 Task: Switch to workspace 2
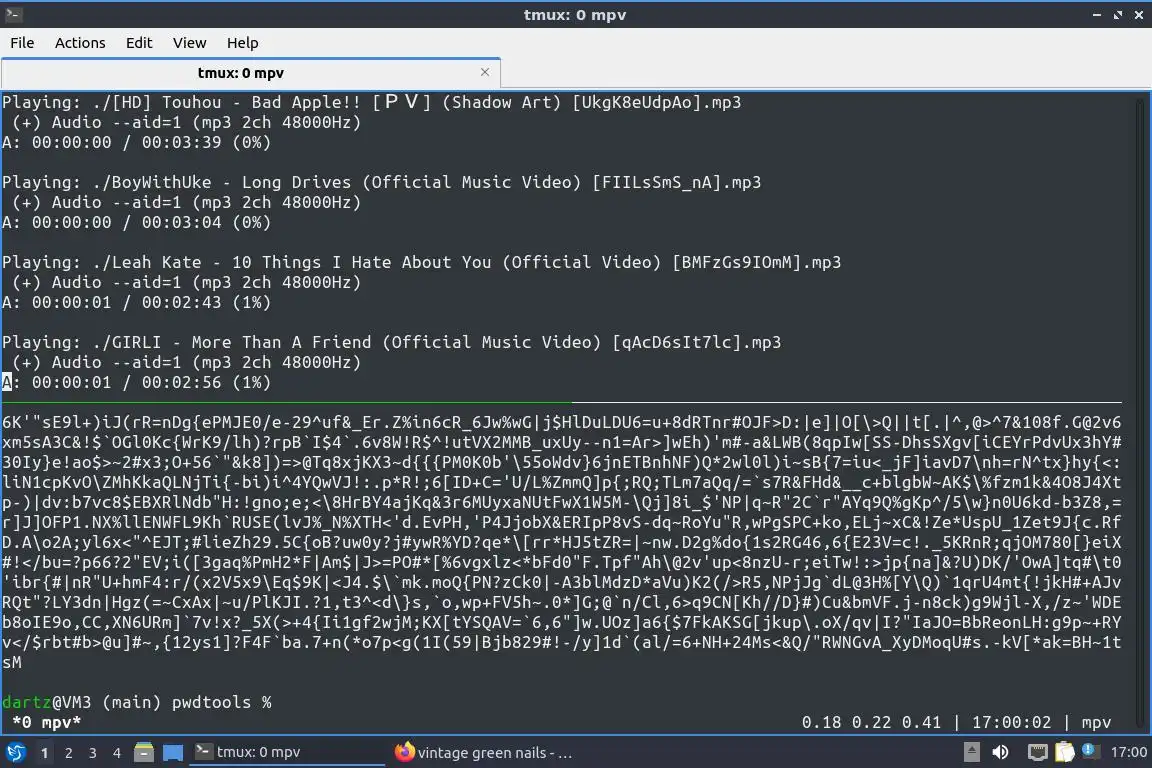(x=69, y=753)
